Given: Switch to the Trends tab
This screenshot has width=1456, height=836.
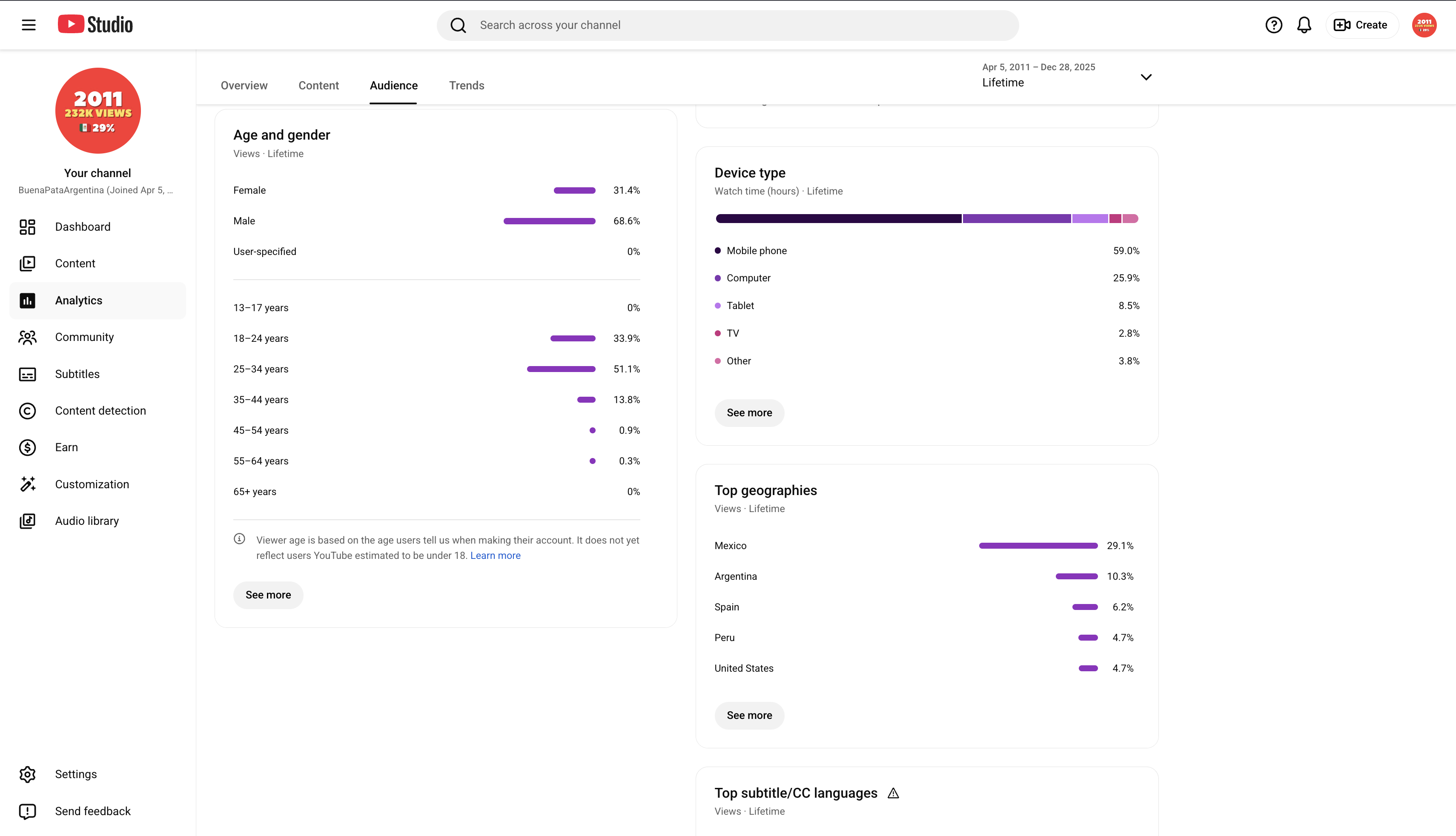Looking at the screenshot, I should click(x=466, y=86).
